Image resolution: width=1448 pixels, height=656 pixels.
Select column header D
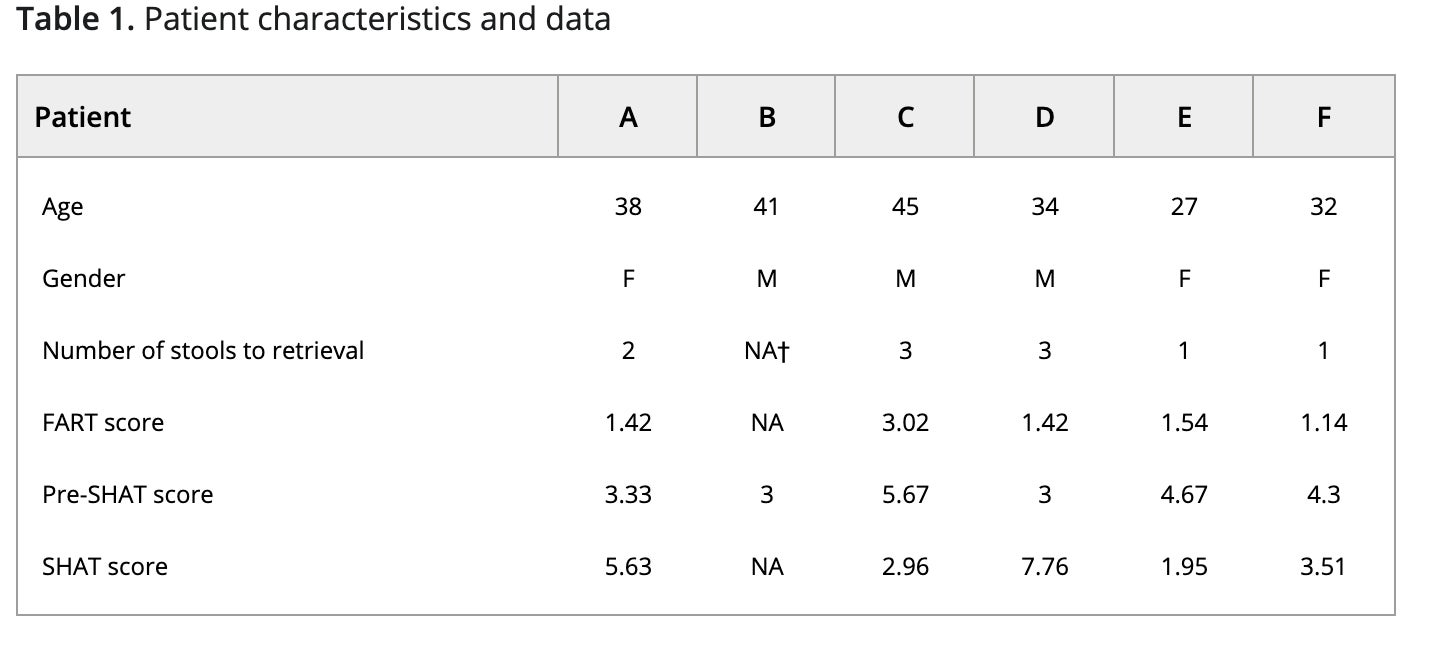(x=1044, y=117)
